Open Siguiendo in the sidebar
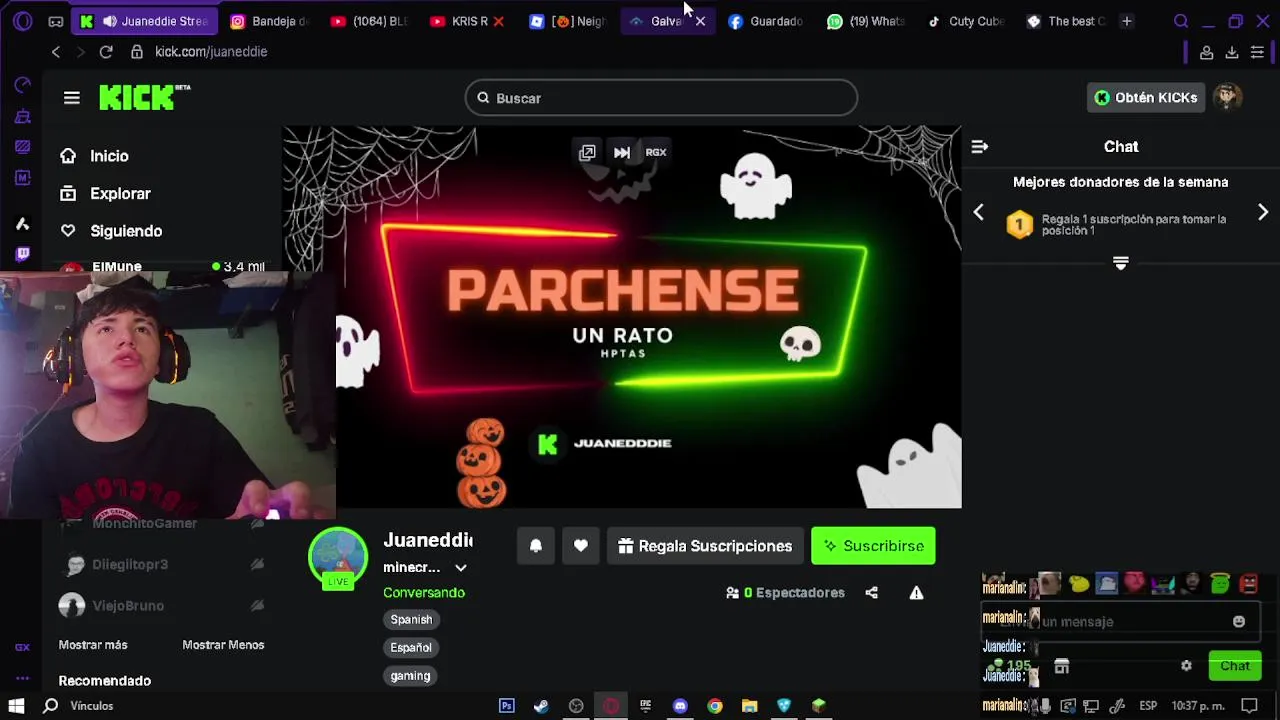 [111, 231]
